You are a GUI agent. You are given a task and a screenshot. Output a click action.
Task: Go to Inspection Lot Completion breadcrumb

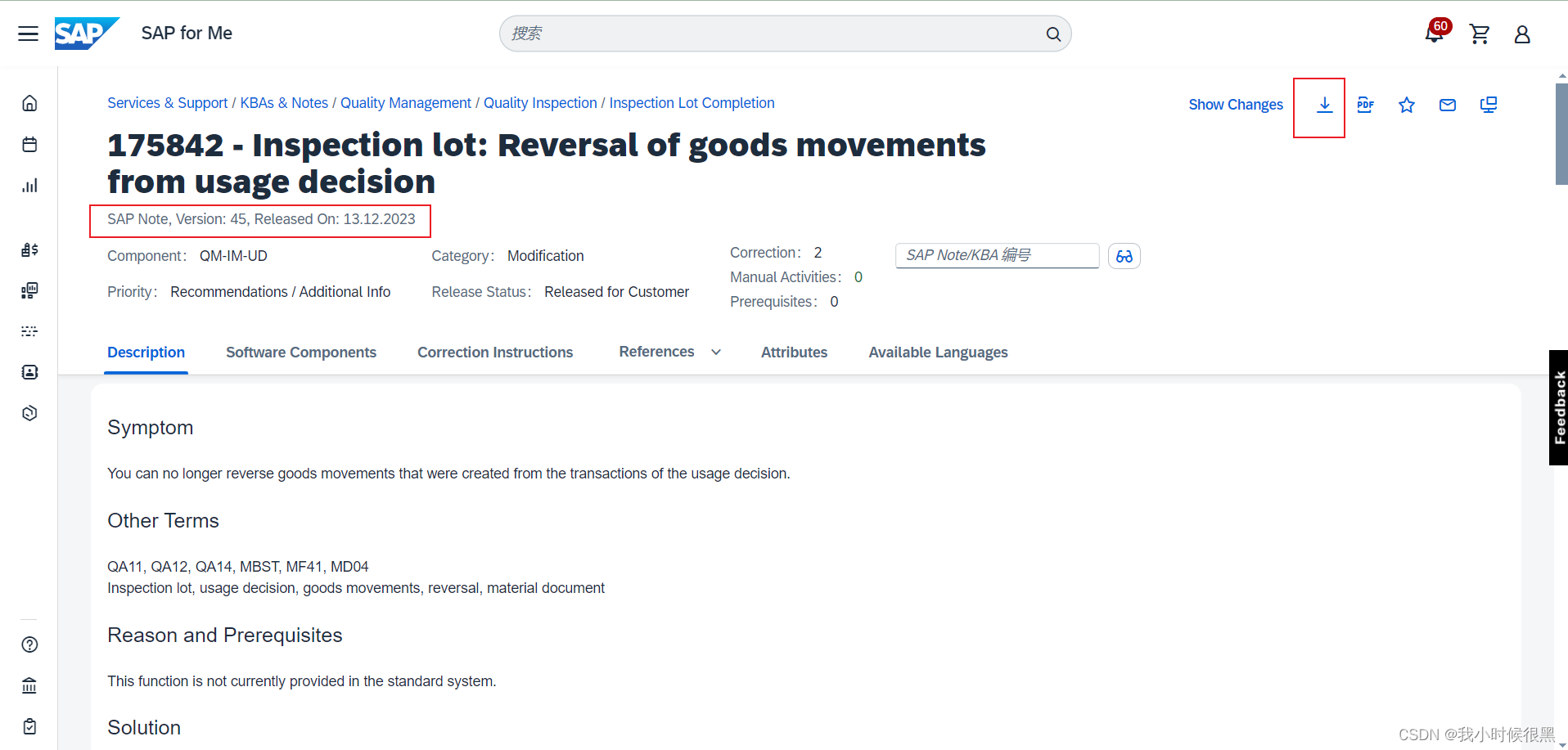coord(692,103)
